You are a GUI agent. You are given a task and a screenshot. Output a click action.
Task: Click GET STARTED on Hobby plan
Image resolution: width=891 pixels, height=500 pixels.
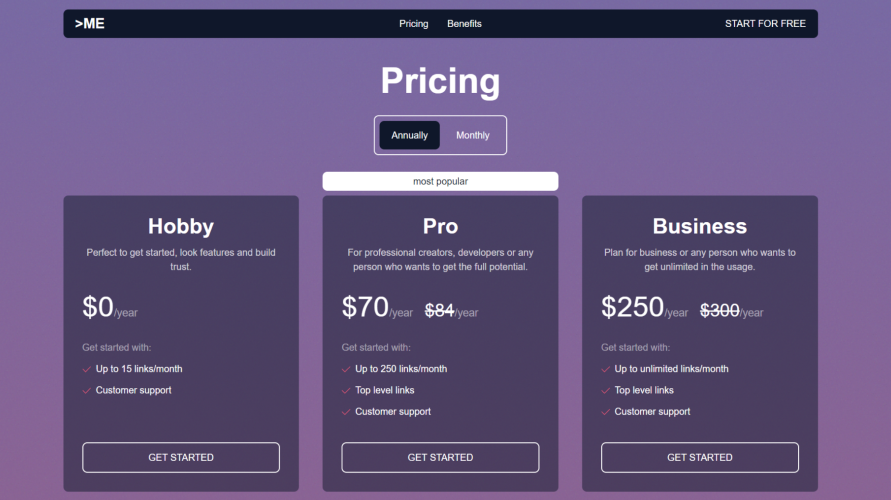click(181, 457)
